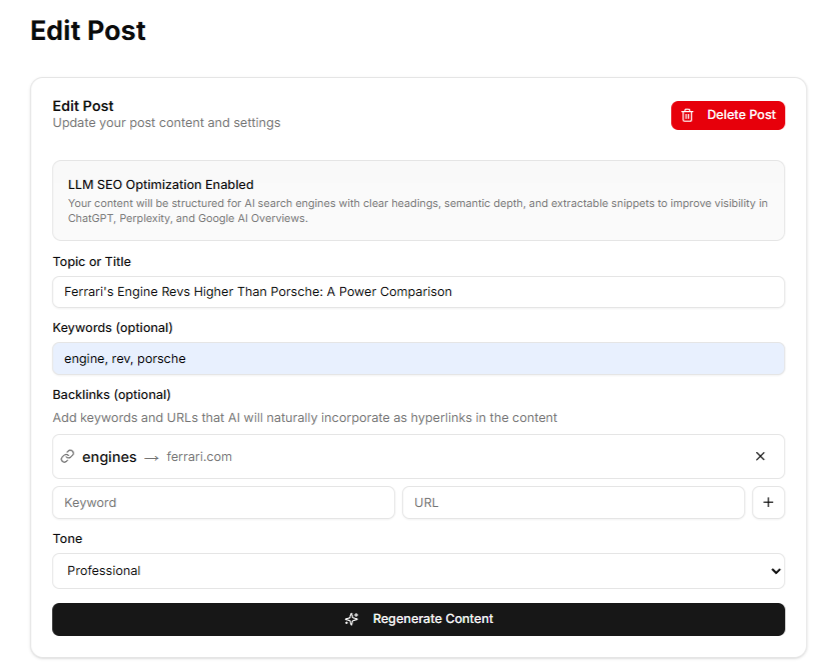Click the arrow between engines and ferrari.com
The image size is (838, 669).
152,458
